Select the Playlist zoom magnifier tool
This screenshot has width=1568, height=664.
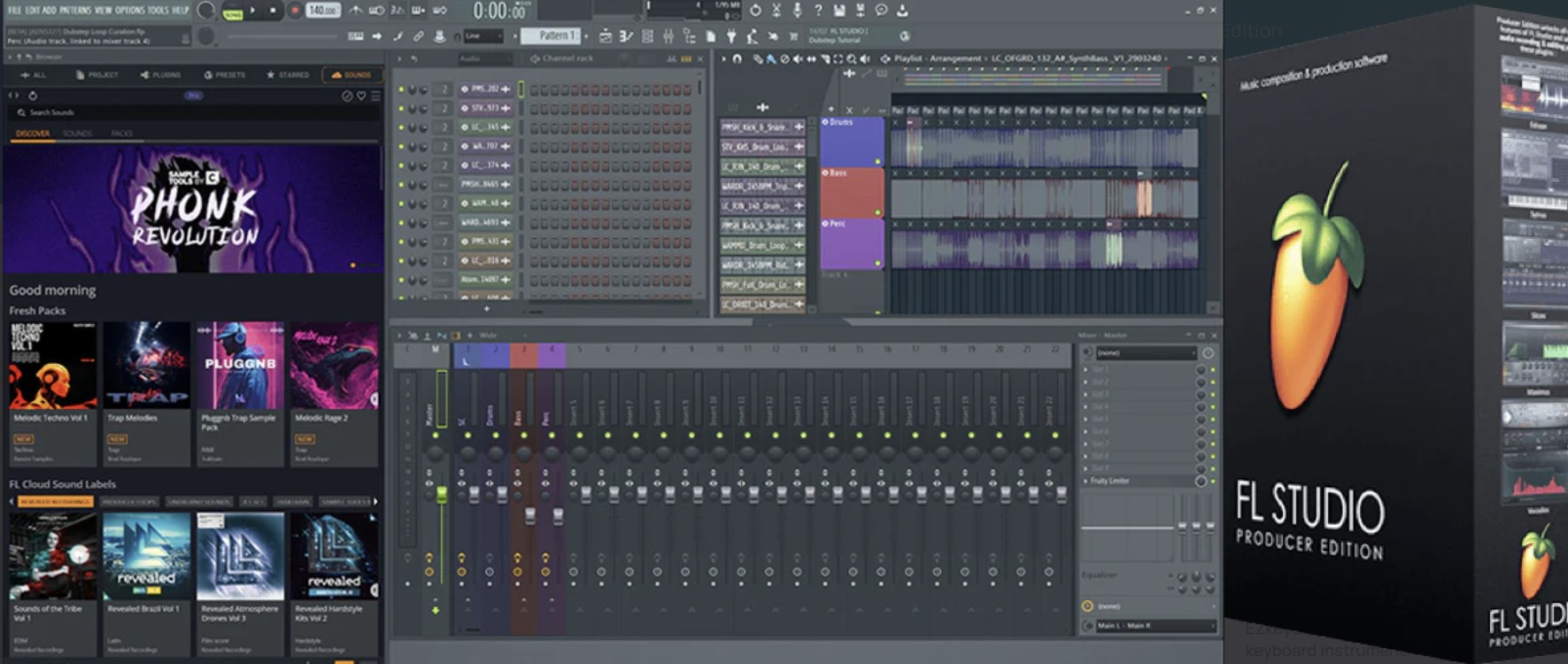pyautogui.click(x=851, y=58)
